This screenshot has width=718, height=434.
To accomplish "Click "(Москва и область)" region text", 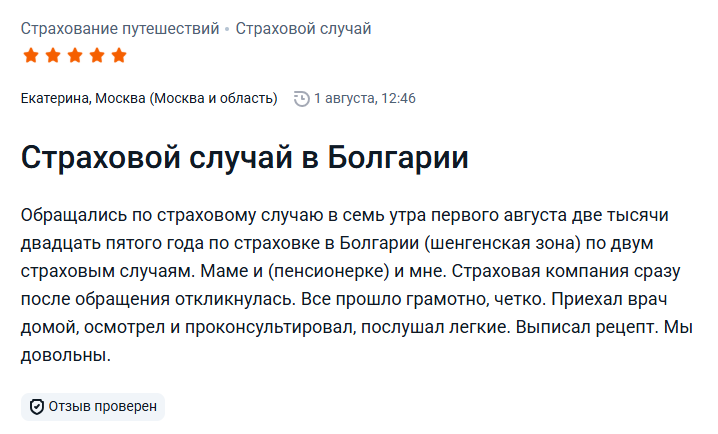I will pyautogui.click(x=214, y=98).
